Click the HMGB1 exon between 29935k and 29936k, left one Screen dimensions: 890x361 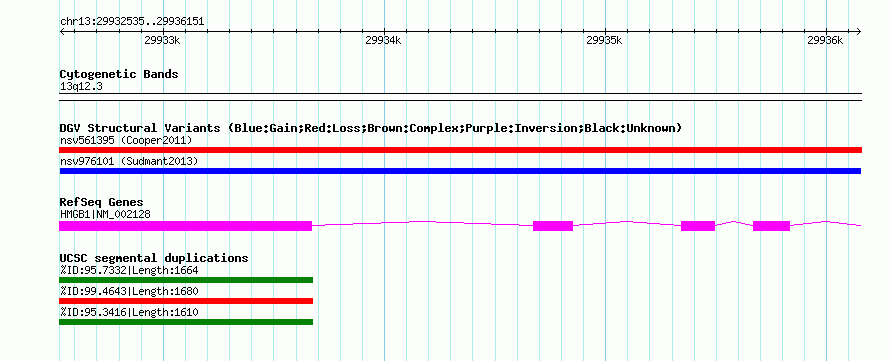(698, 226)
